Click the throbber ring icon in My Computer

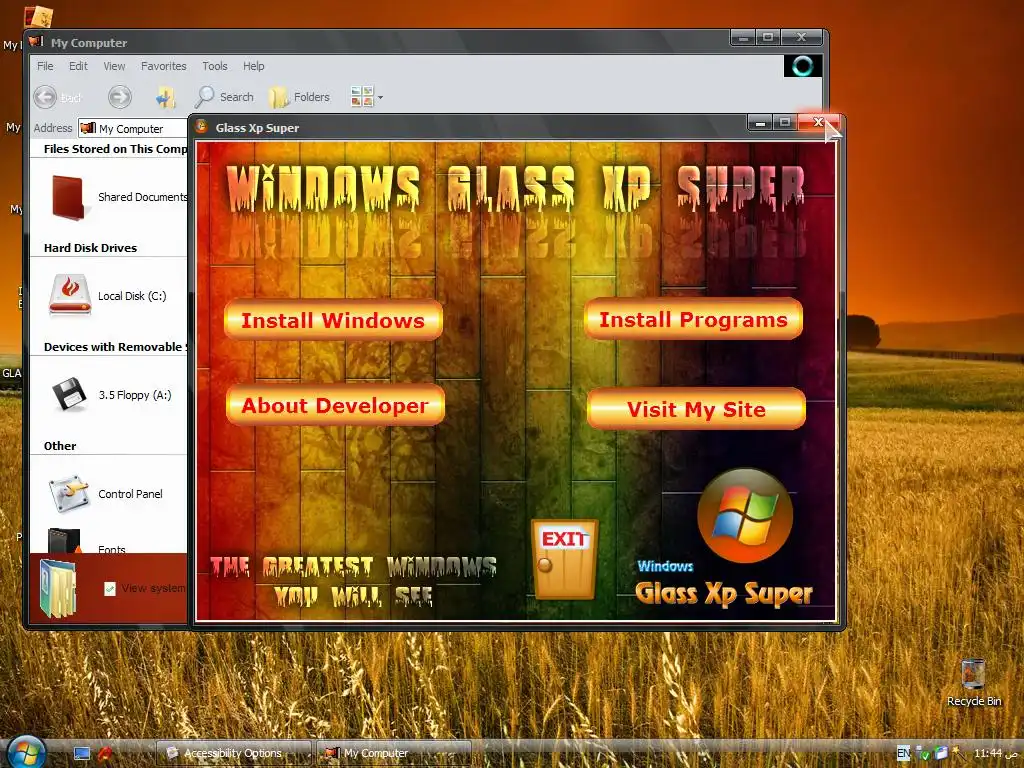[803, 66]
